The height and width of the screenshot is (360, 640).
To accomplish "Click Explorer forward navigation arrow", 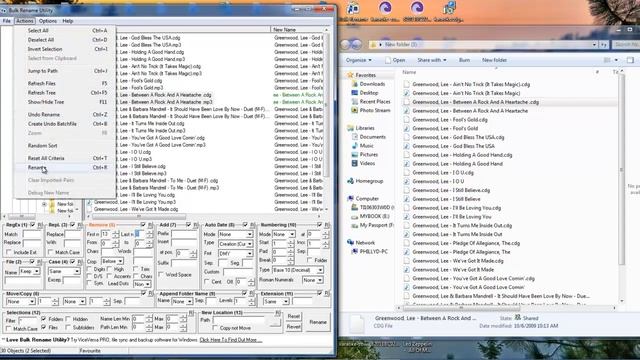I will click(x=356, y=44).
